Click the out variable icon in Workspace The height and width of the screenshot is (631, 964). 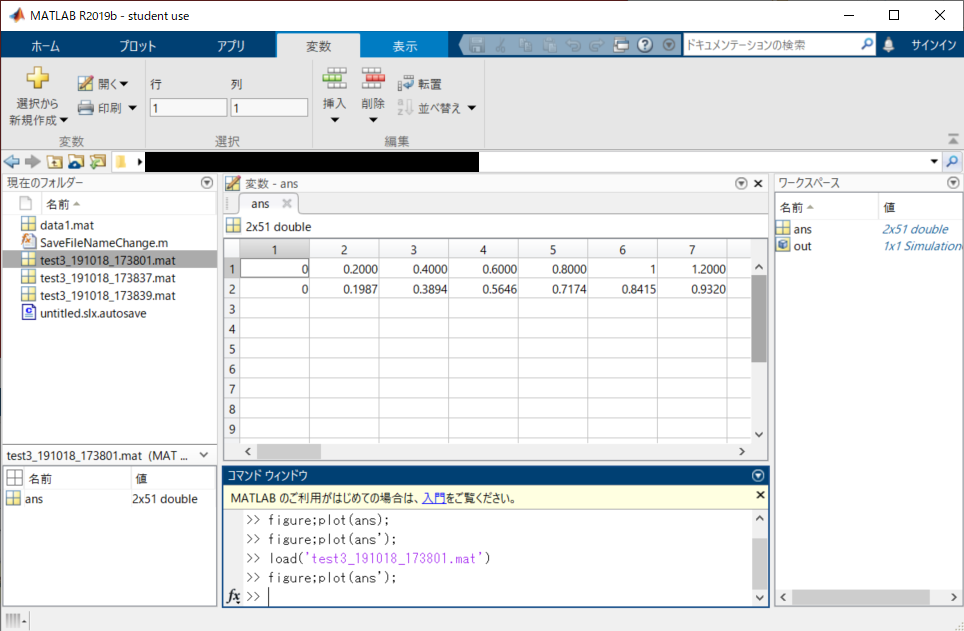pos(783,245)
